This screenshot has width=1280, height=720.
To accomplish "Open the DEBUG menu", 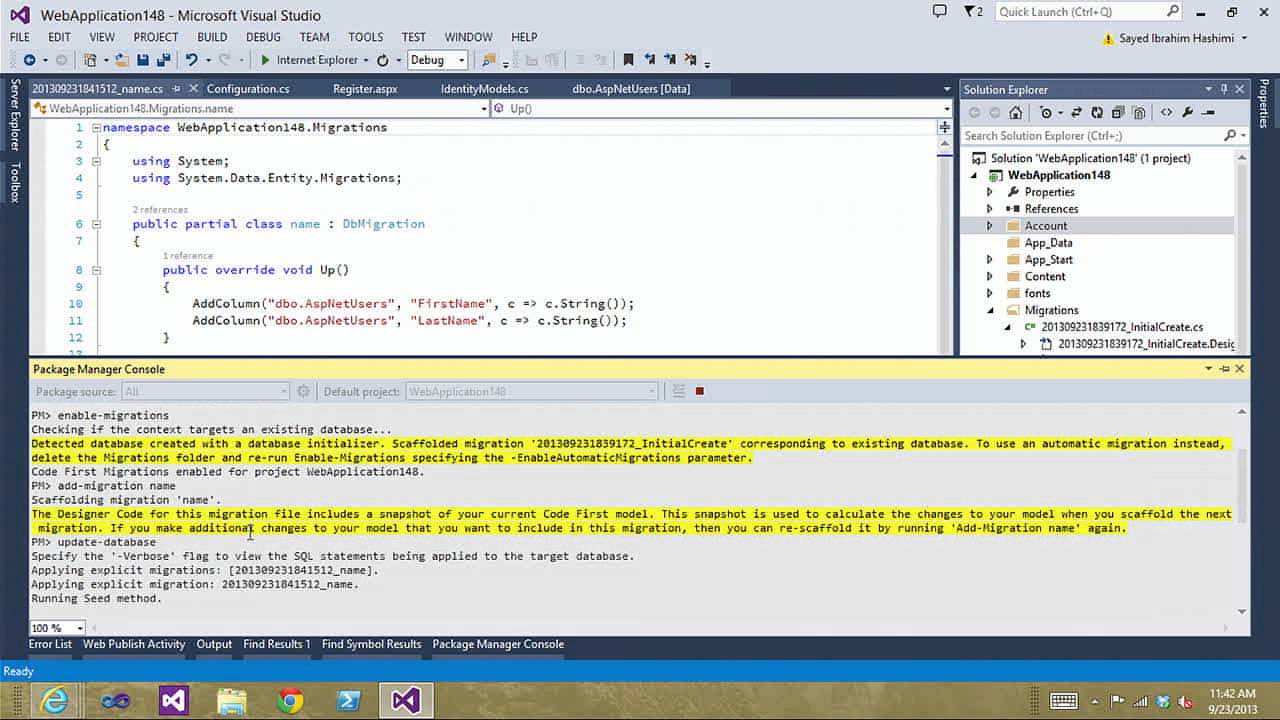I will (263, 37).
